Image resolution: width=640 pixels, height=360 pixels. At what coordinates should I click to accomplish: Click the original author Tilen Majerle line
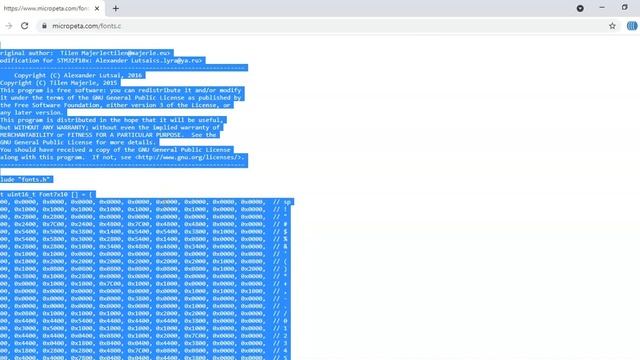point(85,53)
